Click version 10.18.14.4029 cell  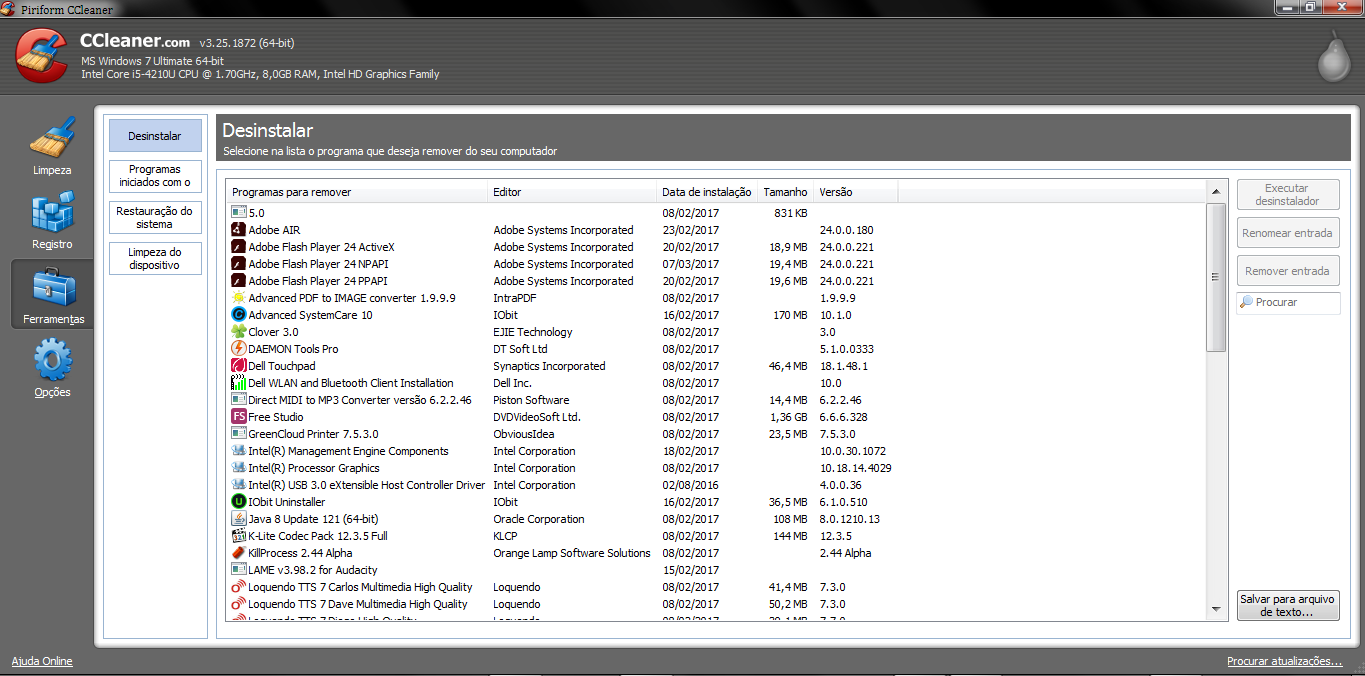pos(856,468)
